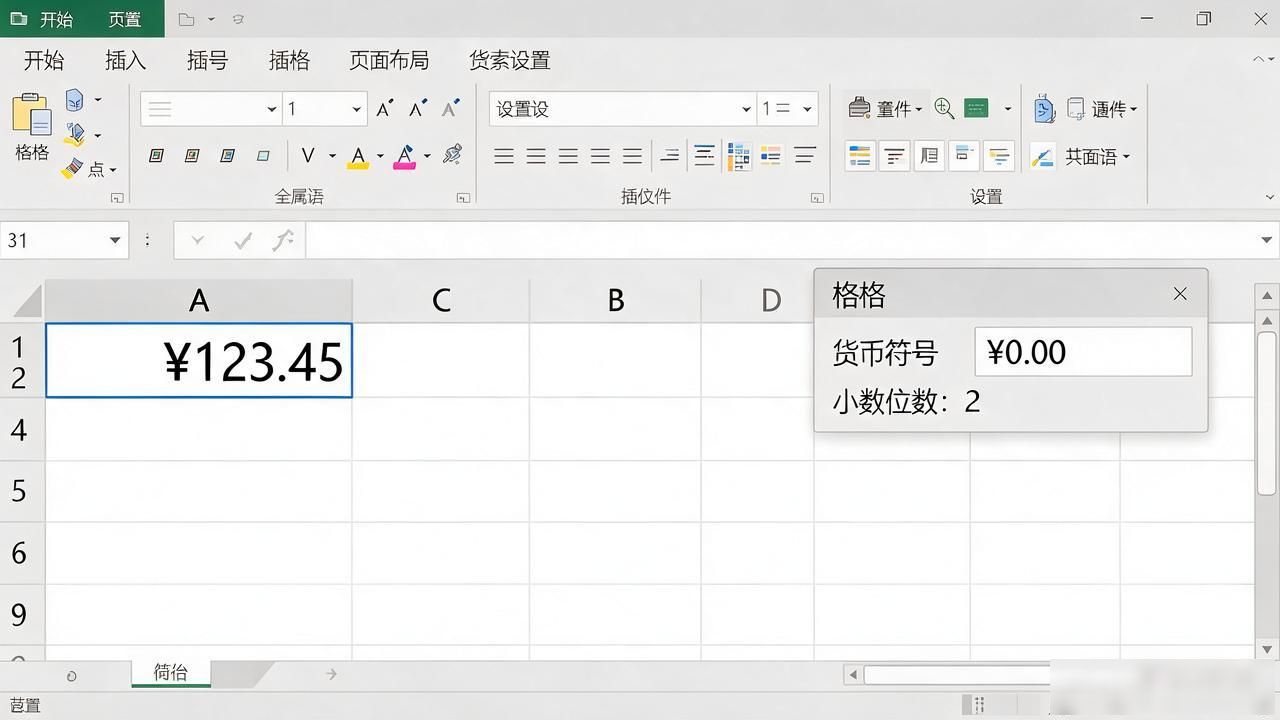Open the font size dropdown showing 1
The image size is (1280, 720).
click(356, 109)
